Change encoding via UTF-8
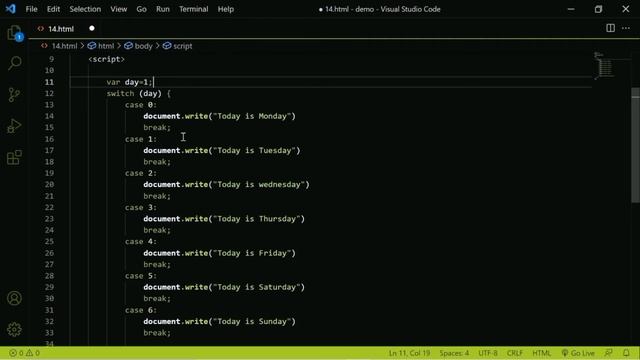The width and height of the screenshot is (640, 360). 488,353
